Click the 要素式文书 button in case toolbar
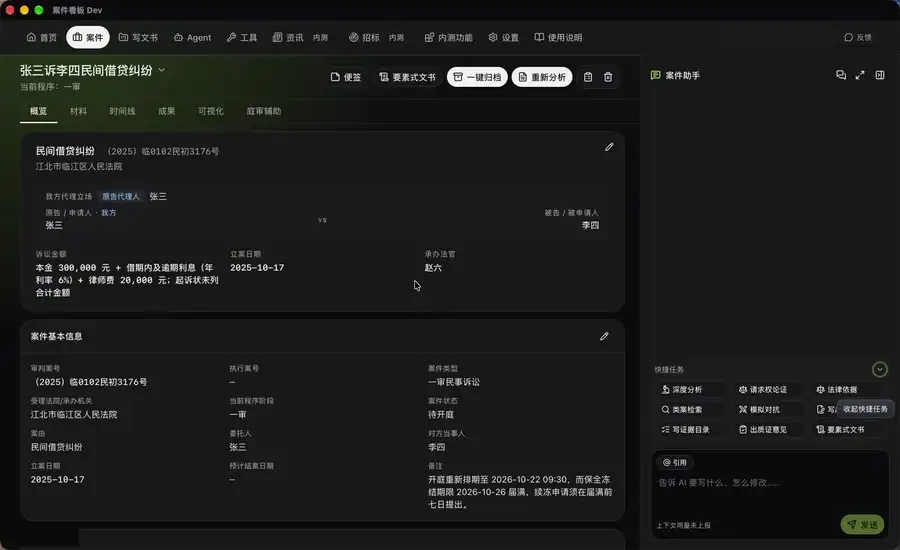Image resolution: width=900 pixels, height=550 pixels. point(407,77)
